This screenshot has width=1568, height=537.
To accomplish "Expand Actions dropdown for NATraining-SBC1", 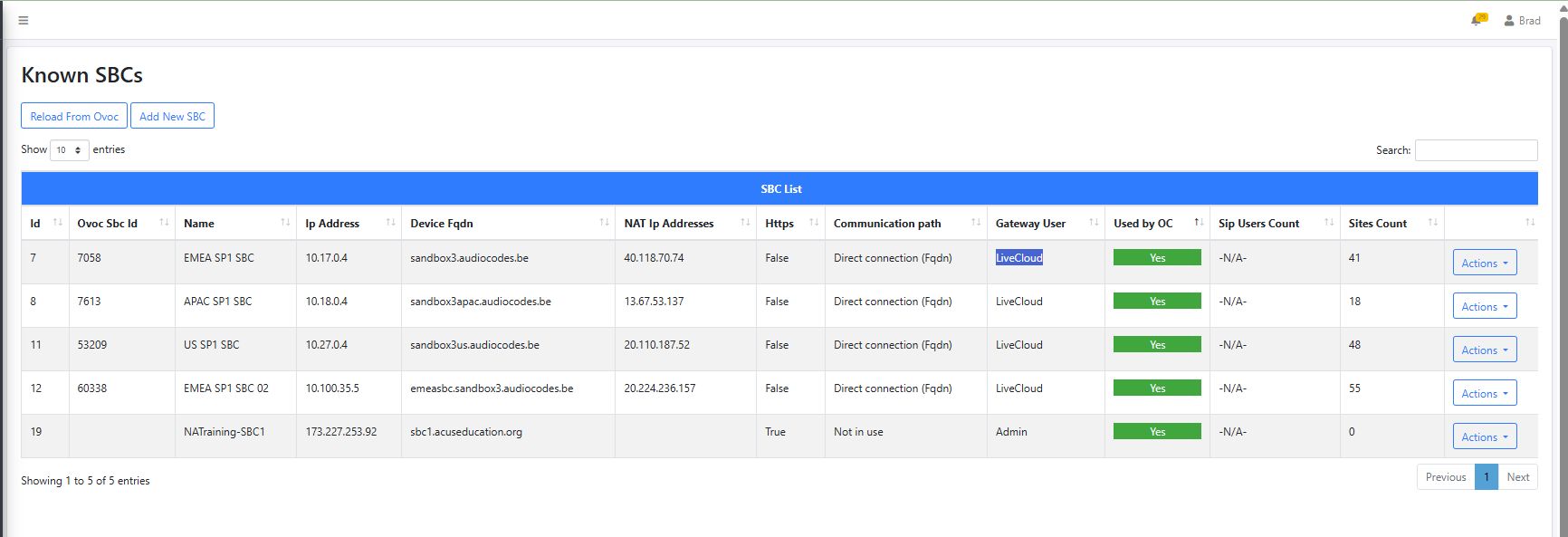I will point(1484,436).
